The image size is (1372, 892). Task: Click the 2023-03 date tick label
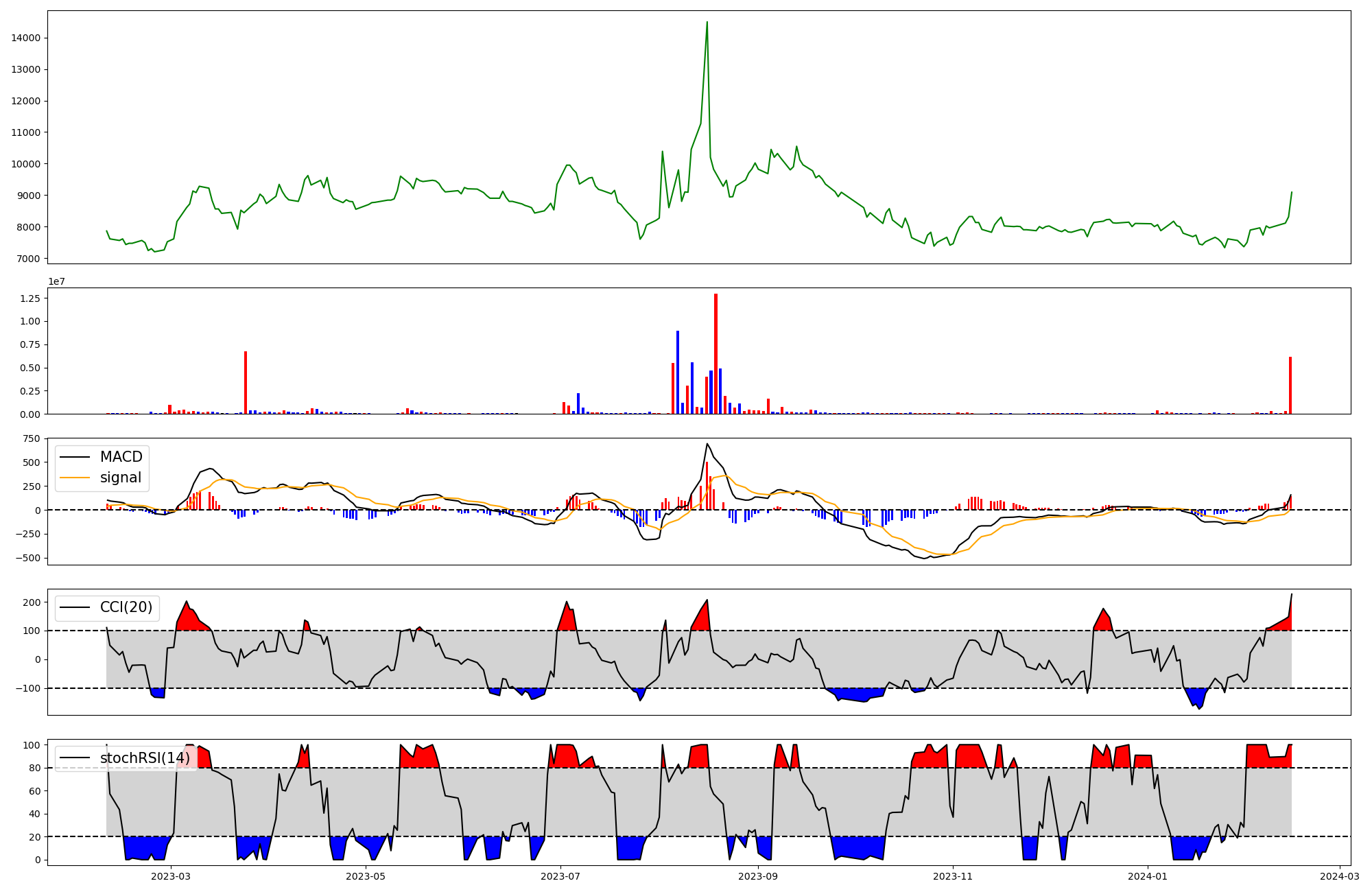(x=171, y=876)
